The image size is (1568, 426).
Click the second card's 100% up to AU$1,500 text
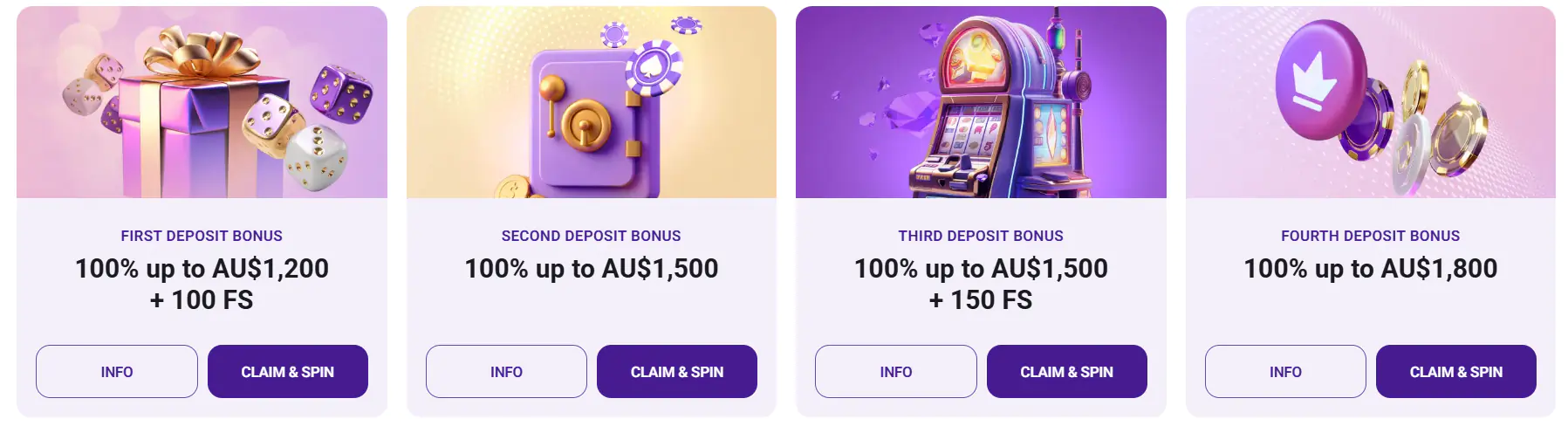[592, 268]
